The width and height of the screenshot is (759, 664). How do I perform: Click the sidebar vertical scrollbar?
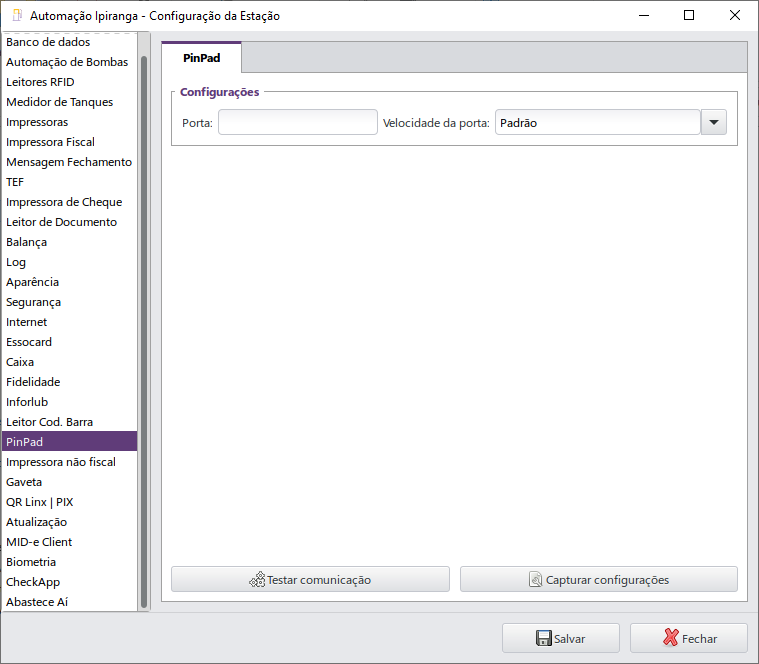click(x=144, y=332)
